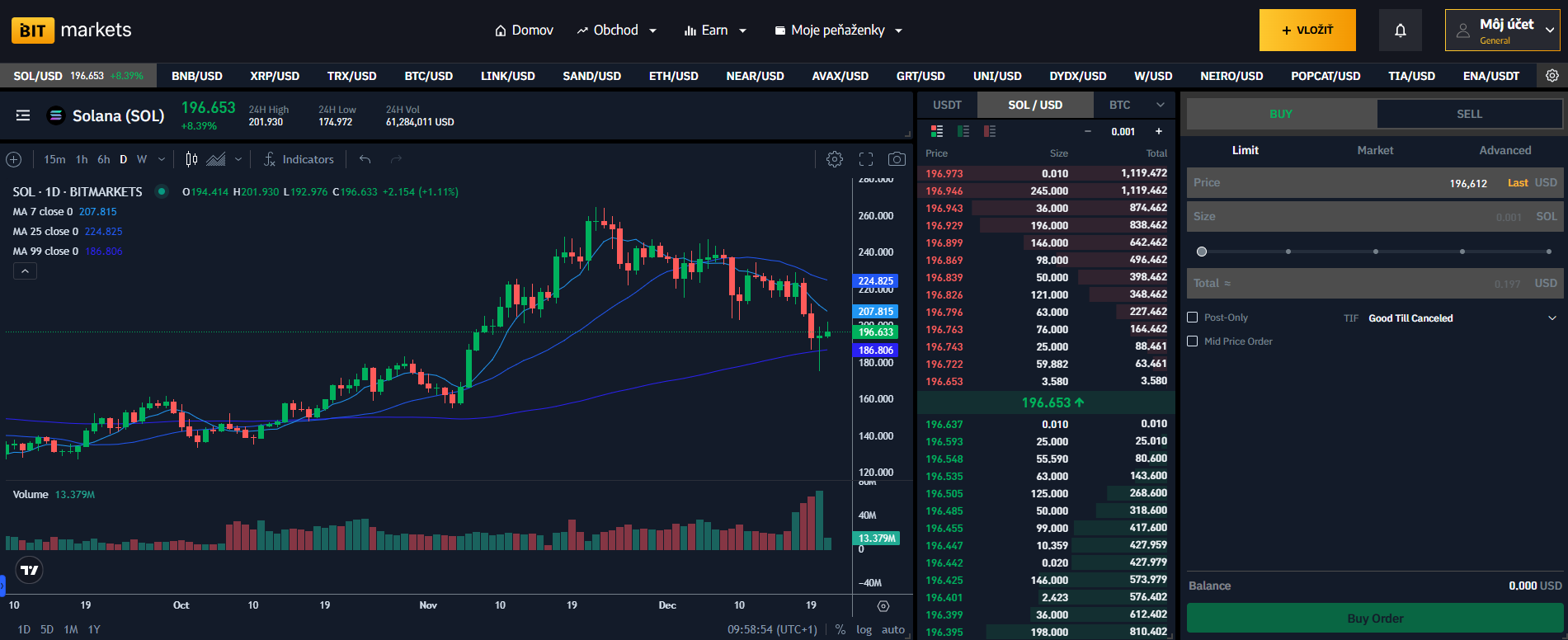The height and width of the screenshot is (640, 1568).
Task: Select the Market order type tab
Action: click(x=1375, y=150)
